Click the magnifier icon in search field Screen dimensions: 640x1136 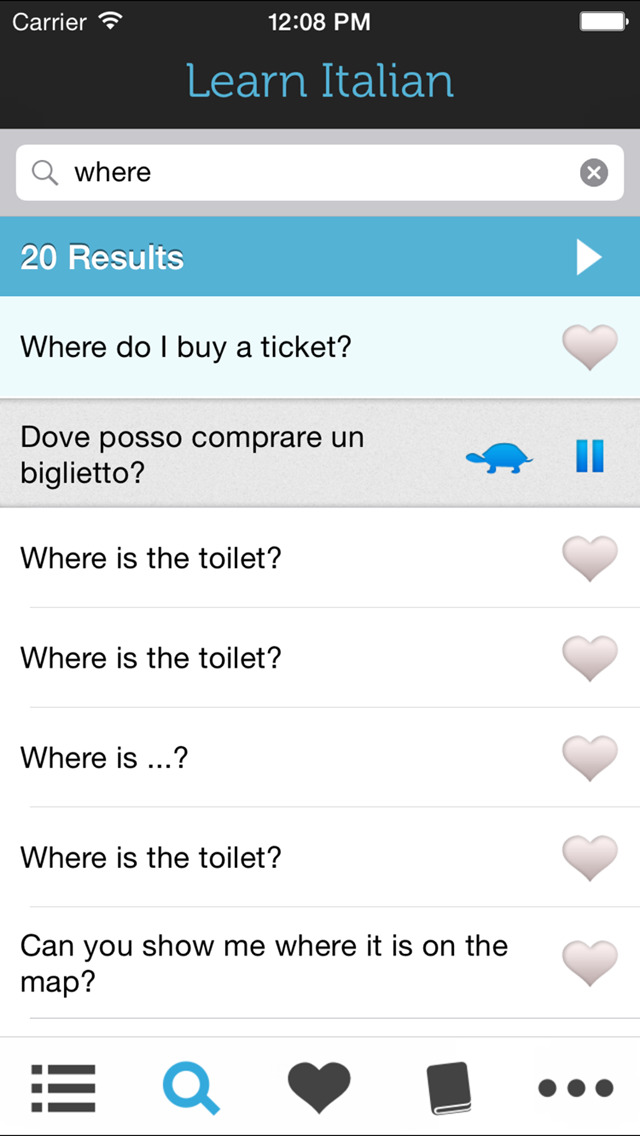click(45, 173)
